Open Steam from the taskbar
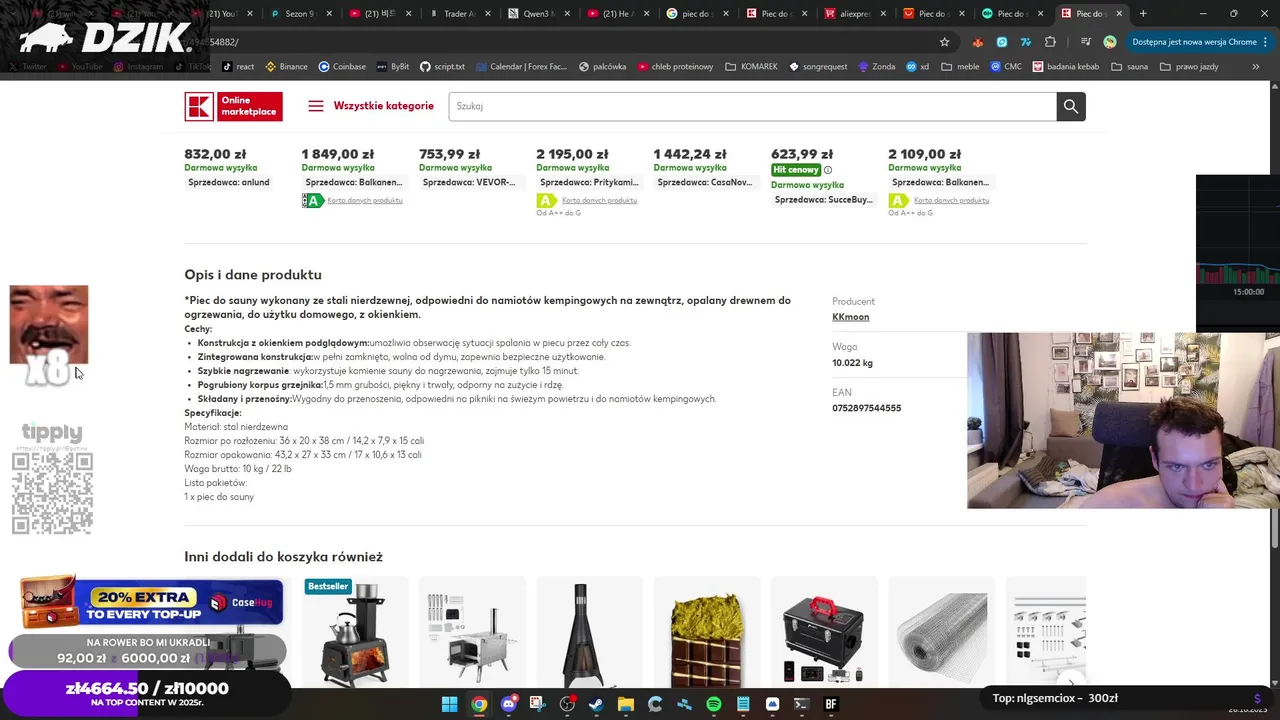1280x720 pixels. pyautogui.click(x=596, y=704)
